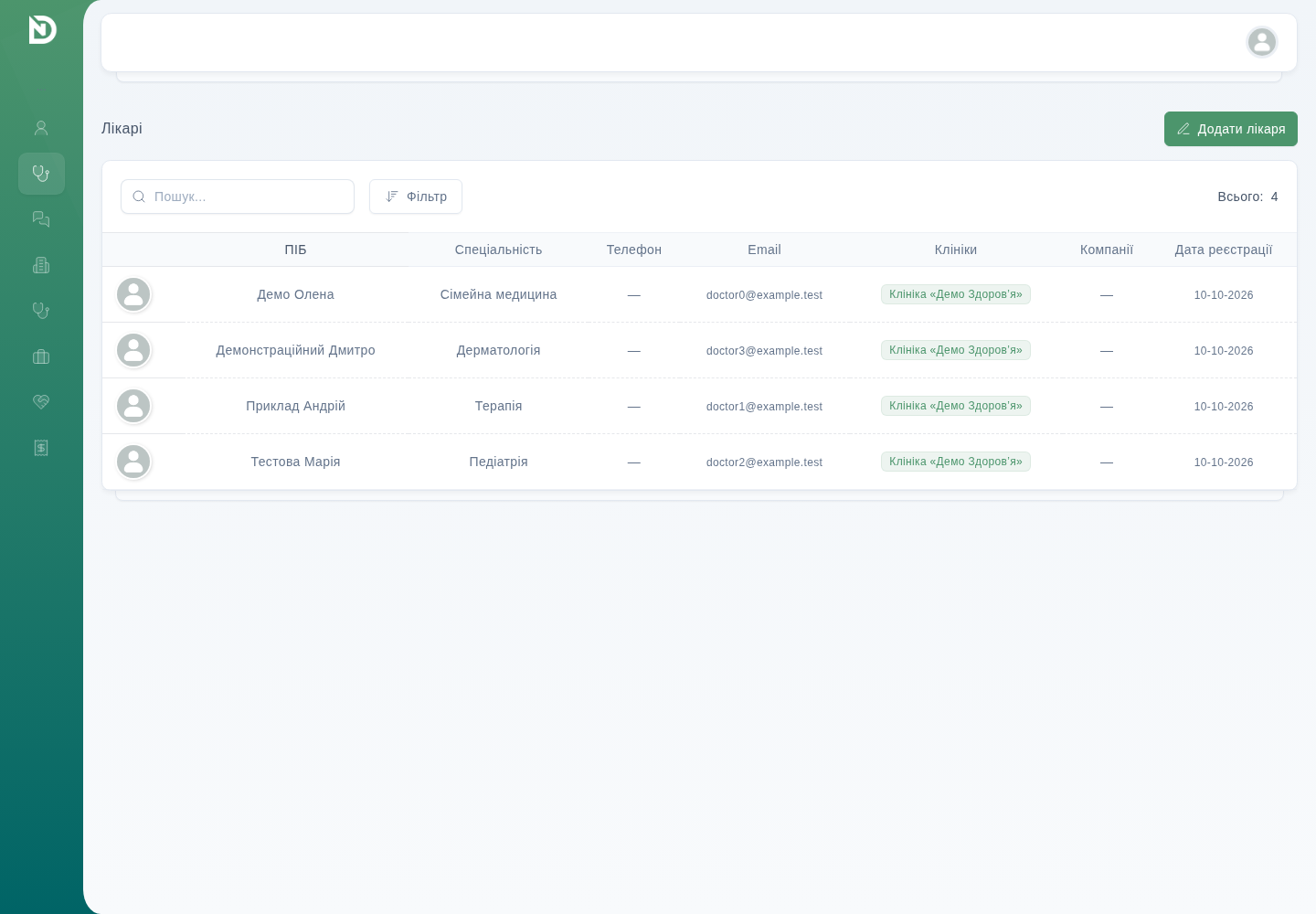Open the chat bubbles sidebar icon

[x=41, y=219]
